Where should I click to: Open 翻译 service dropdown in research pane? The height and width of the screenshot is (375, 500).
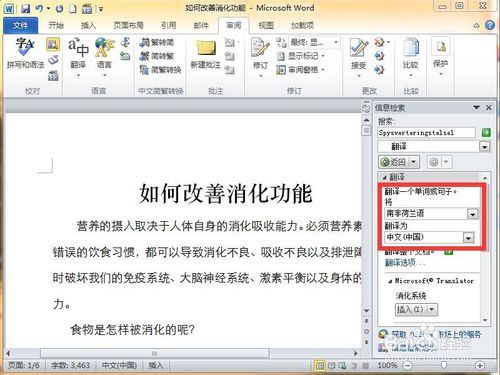pyautogui.click(x=485, y=146)
